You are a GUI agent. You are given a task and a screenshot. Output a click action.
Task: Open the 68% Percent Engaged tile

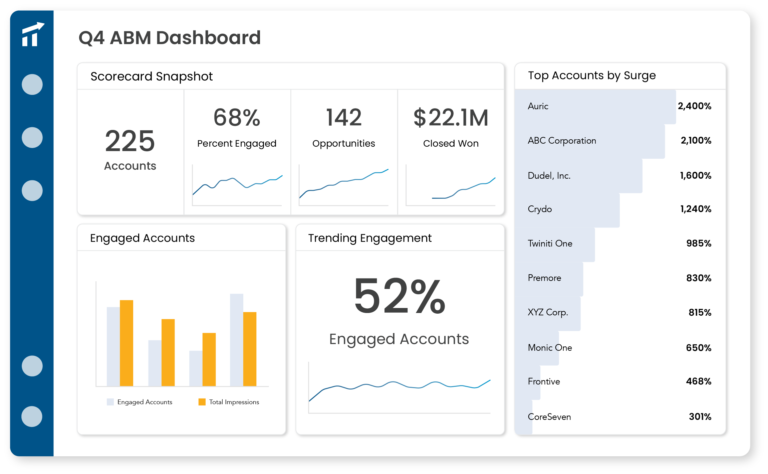click(x=238, y=152)
